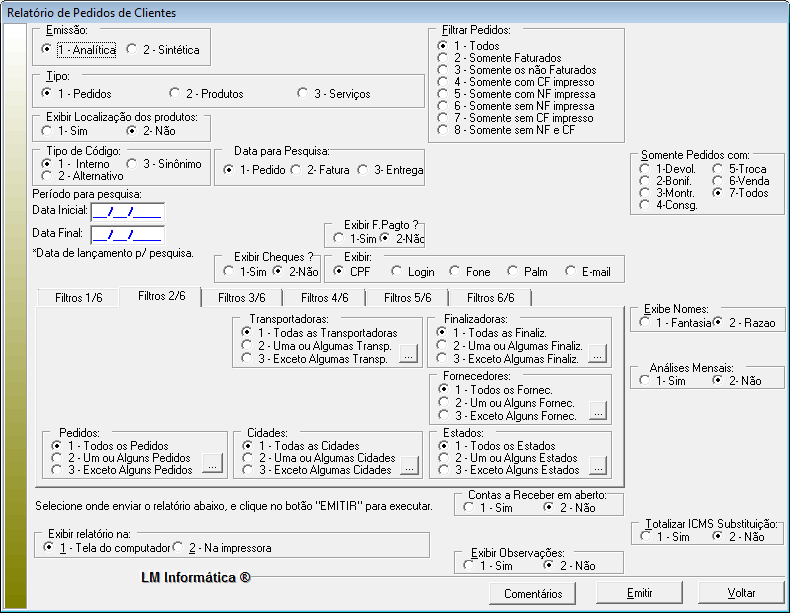
Task: Click the Emitir button
Action: [638, 593]
